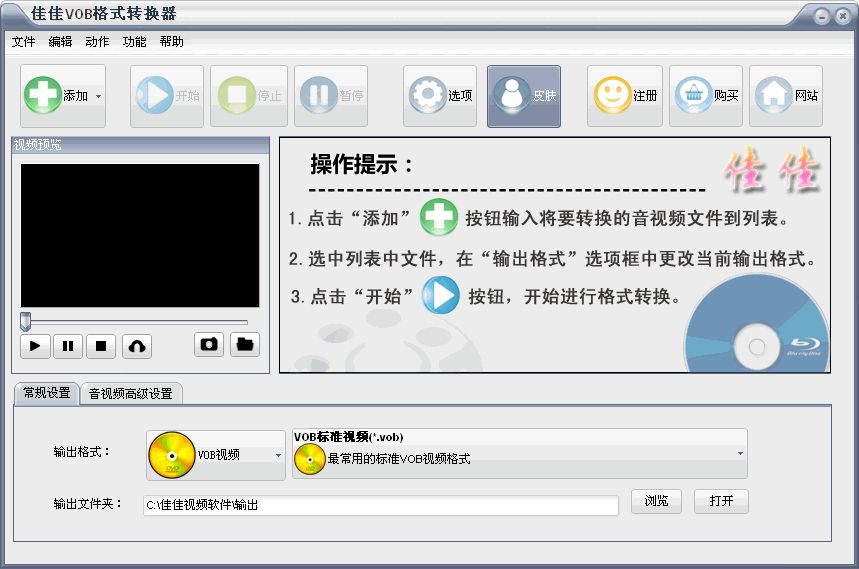Image resolution: width=859 pixels, height=569 pixels.
Task: Minimize the window with the title bar button
Action: pos(822,16)
